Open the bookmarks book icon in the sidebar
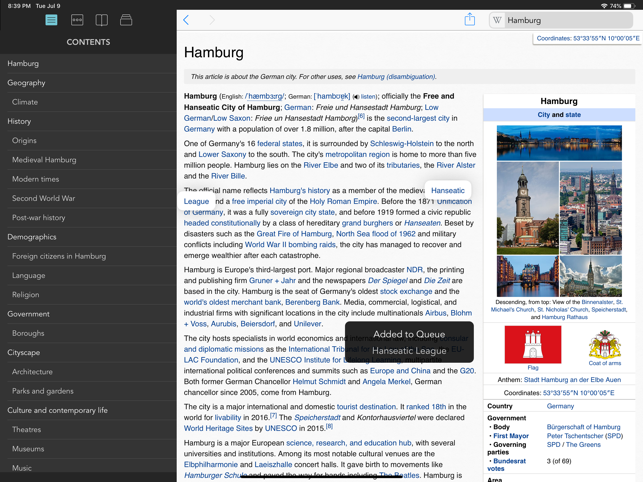 (x=101, y=20)
